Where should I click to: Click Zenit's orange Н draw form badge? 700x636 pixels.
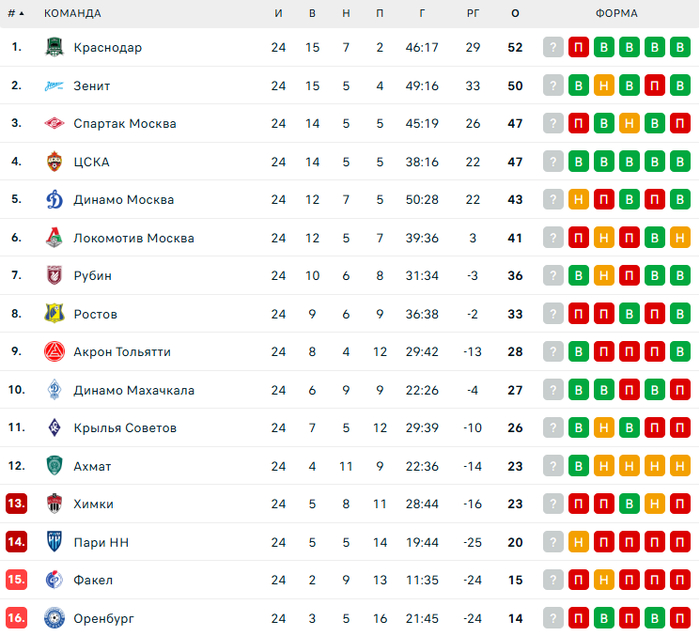603,85
